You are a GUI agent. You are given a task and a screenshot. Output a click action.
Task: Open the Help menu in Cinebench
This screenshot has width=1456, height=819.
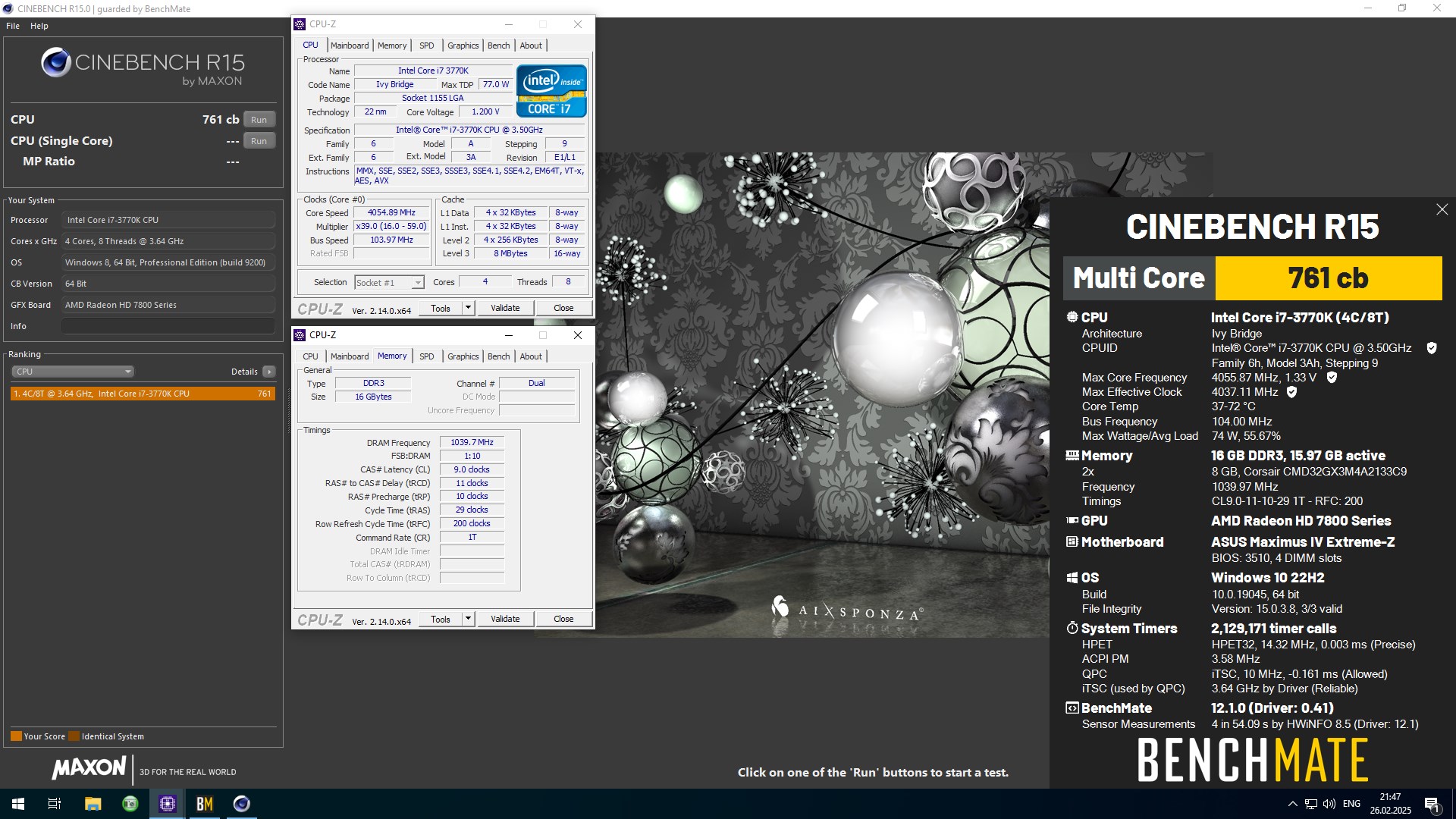pos(39,26)
